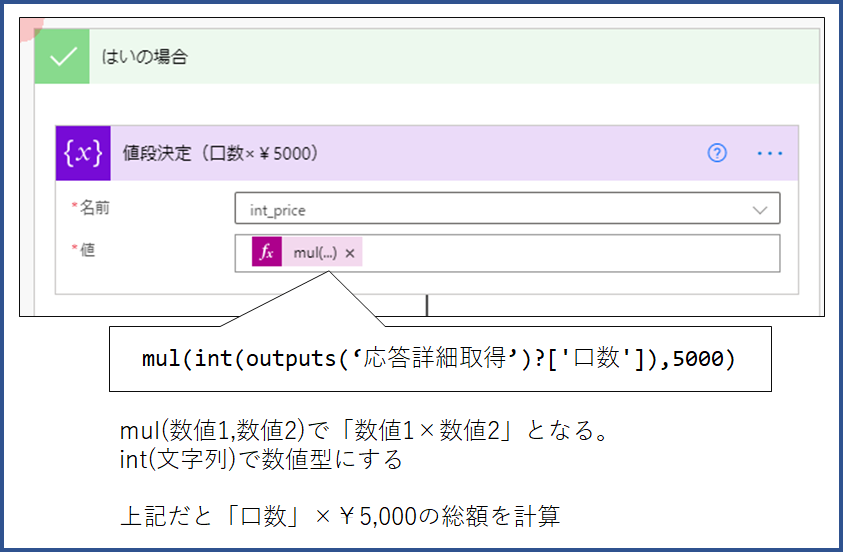Click the fx expression icon in 値 field
843x552 pixels.
267,252
